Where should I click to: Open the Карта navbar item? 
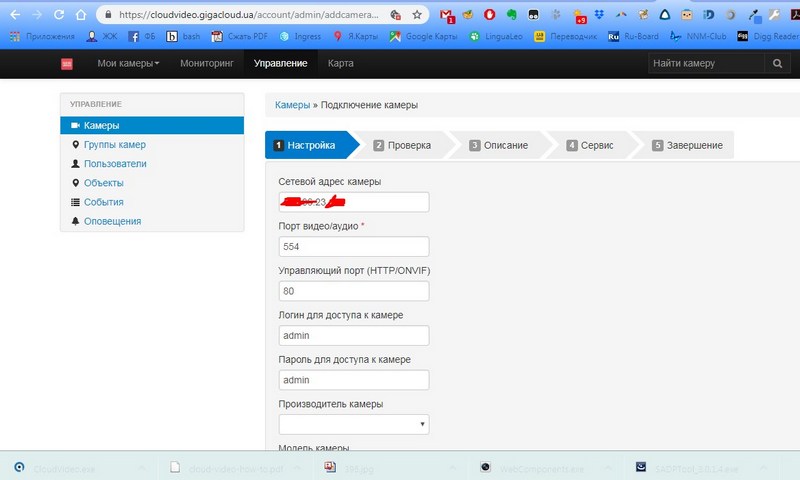[341, 64]
